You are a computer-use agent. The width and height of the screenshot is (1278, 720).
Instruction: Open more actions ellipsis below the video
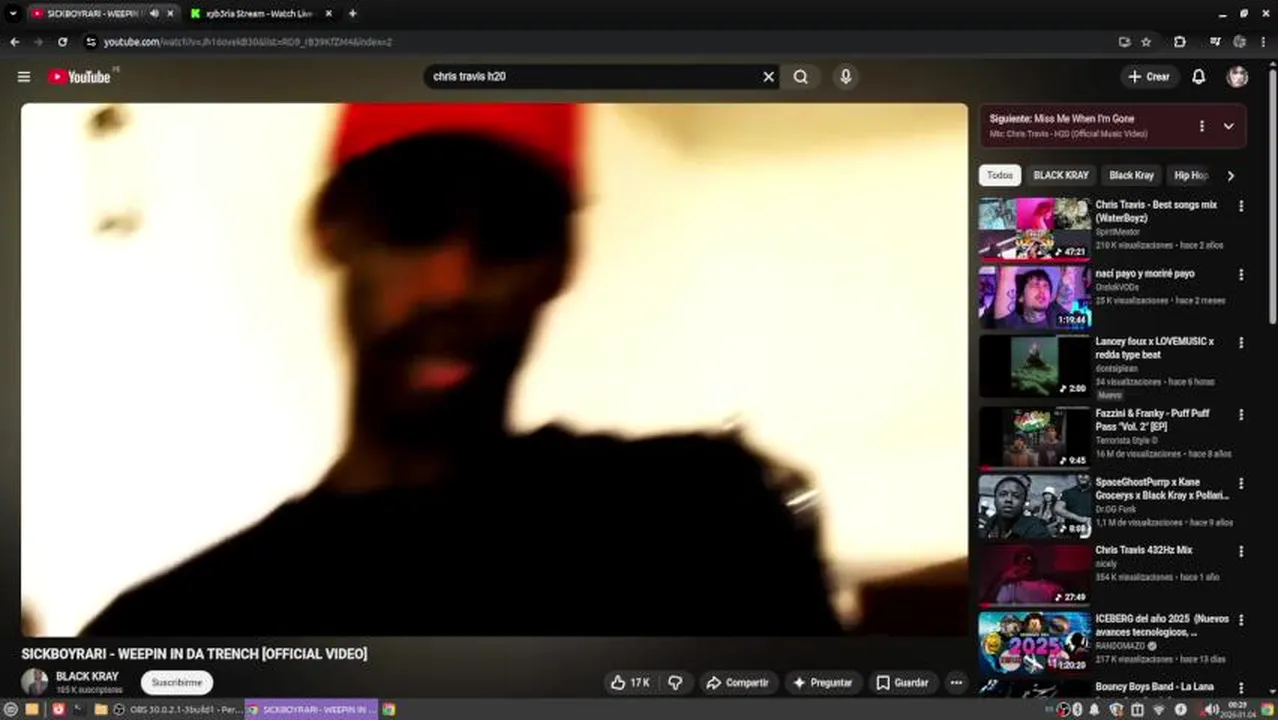pyautogui.click(x=956, y=683)
